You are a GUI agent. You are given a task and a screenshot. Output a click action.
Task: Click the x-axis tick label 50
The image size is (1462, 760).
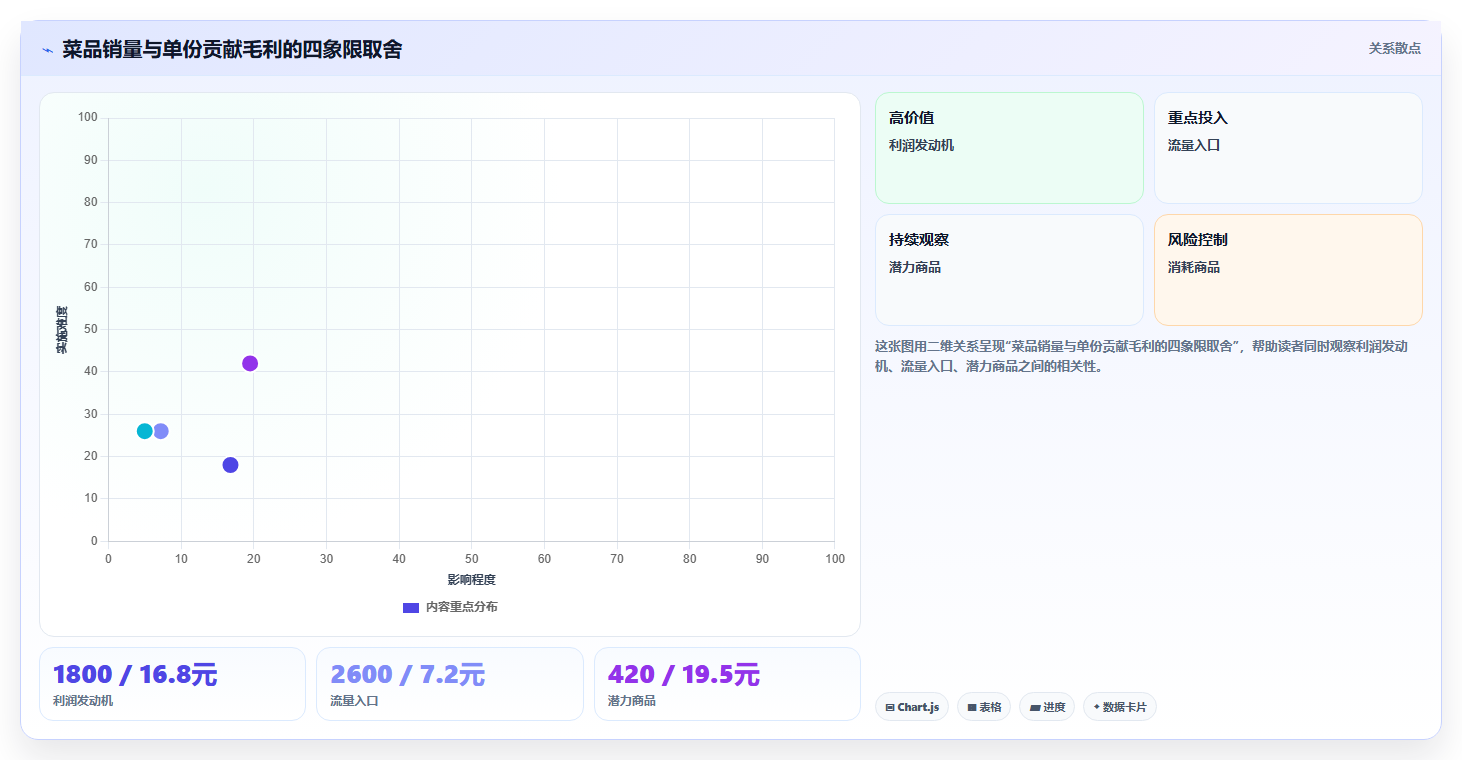[471, 559]
